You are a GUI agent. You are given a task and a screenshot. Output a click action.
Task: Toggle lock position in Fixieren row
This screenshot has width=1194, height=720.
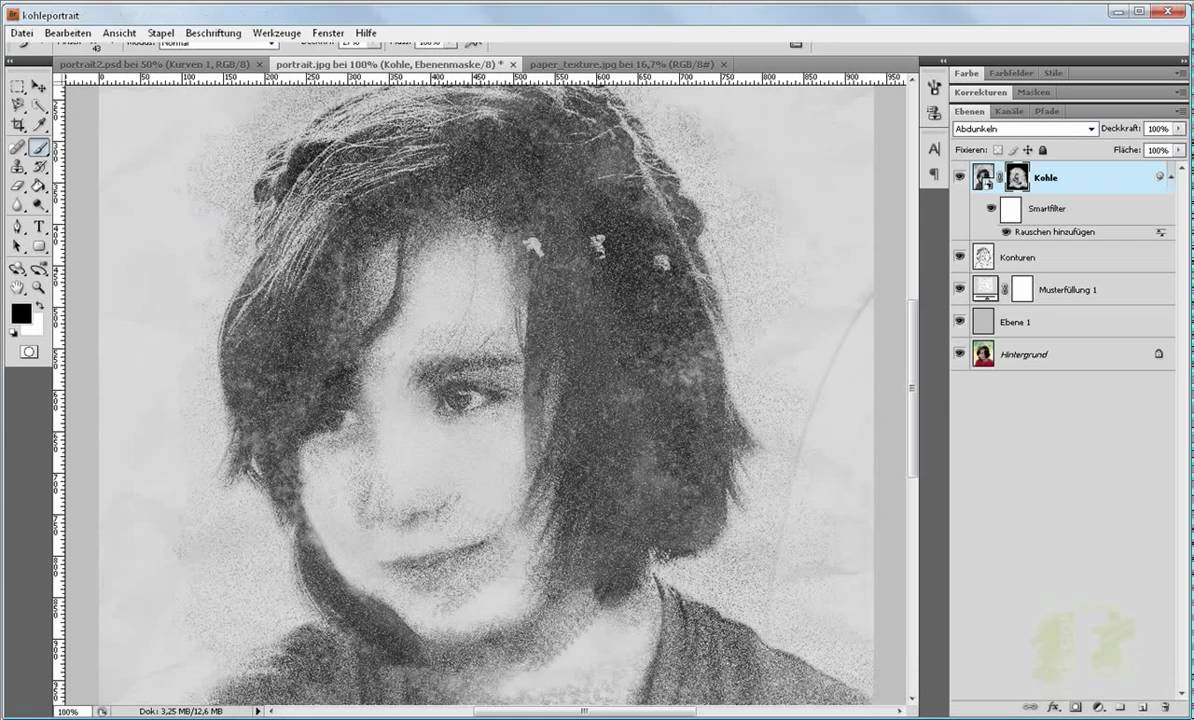click(1028, 150)
